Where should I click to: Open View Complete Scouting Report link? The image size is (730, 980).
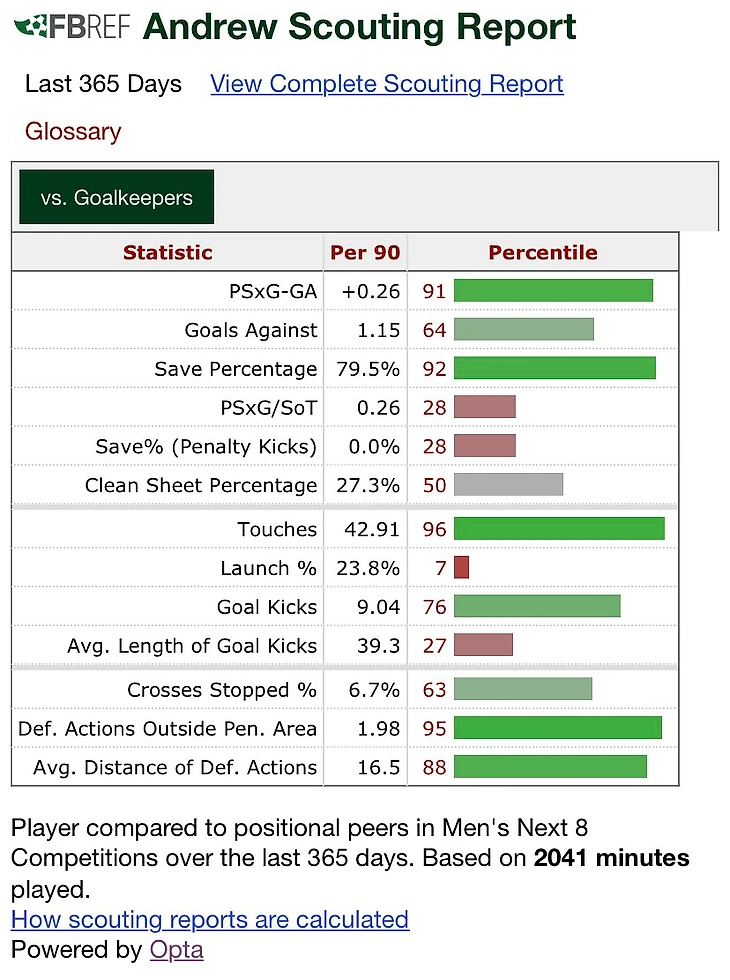tap(387, 84)
